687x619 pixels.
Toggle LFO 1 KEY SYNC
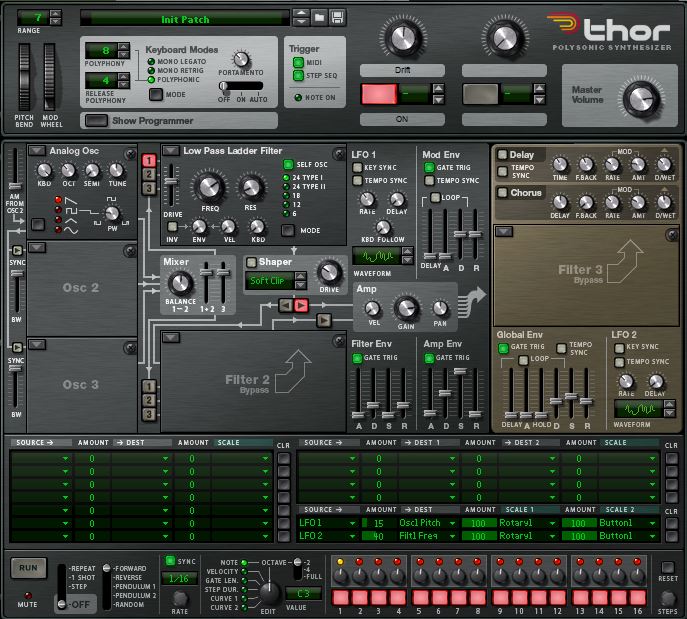[x=357, y=168]
